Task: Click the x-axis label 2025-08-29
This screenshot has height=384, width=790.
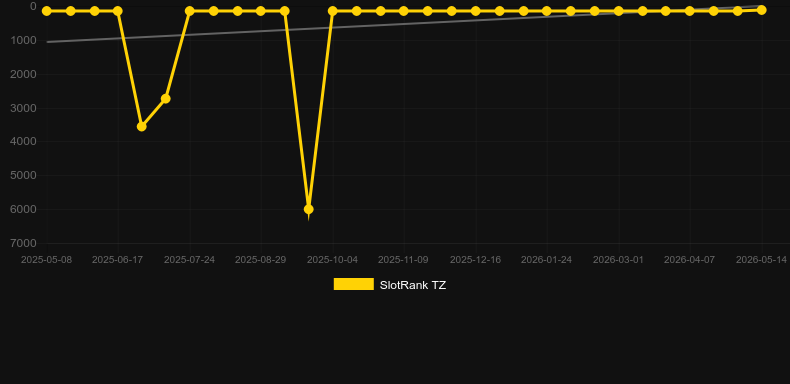Action: pos(260,260)
